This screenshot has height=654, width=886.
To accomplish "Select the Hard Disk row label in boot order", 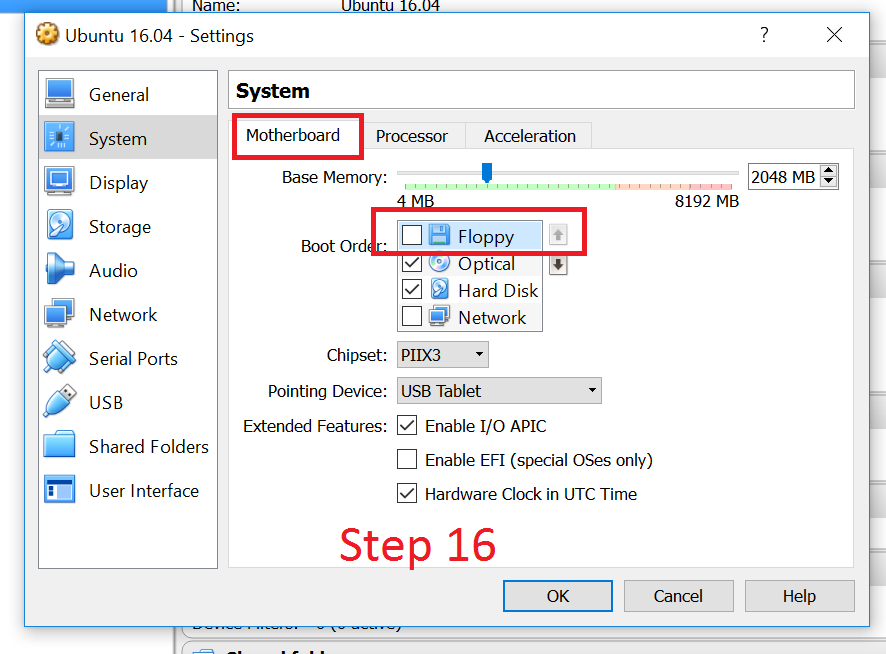I will click(498, 290).
